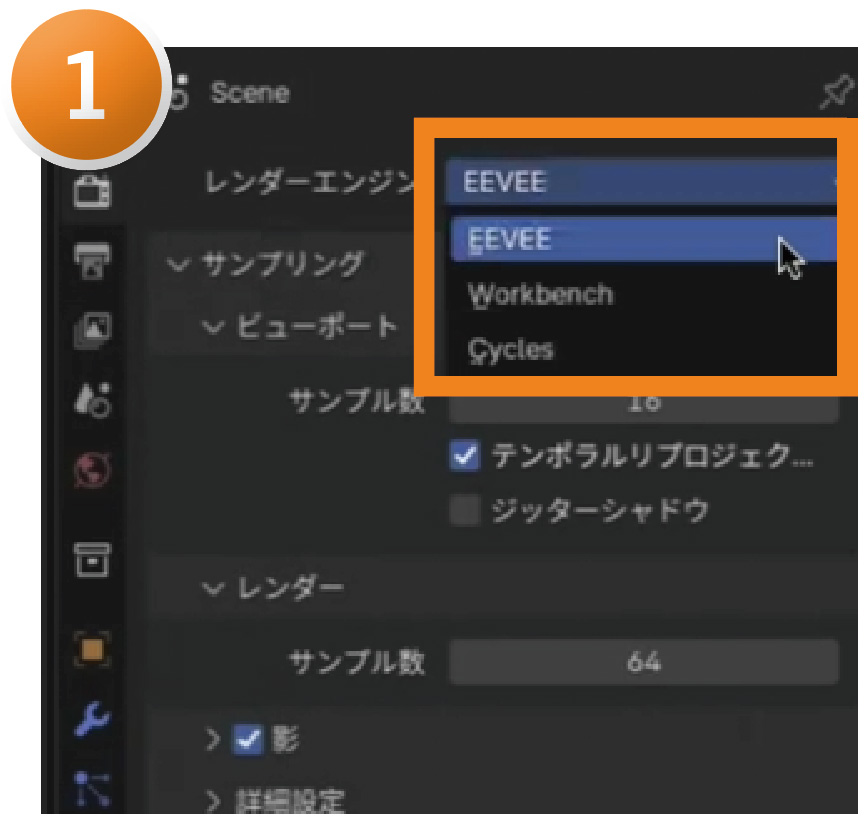Open the World properties globe icon

(x=92, y=469)
